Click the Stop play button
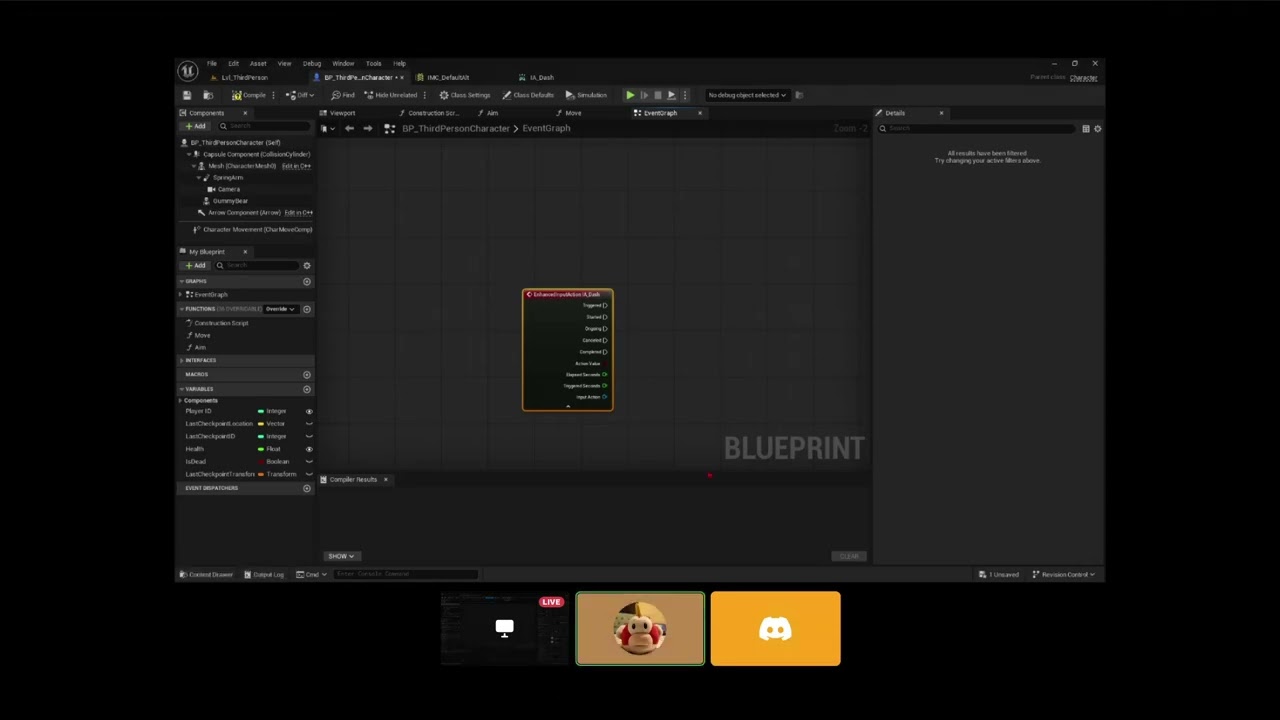Viewport: 1280px width, 720px height. (x=657, y=95)
